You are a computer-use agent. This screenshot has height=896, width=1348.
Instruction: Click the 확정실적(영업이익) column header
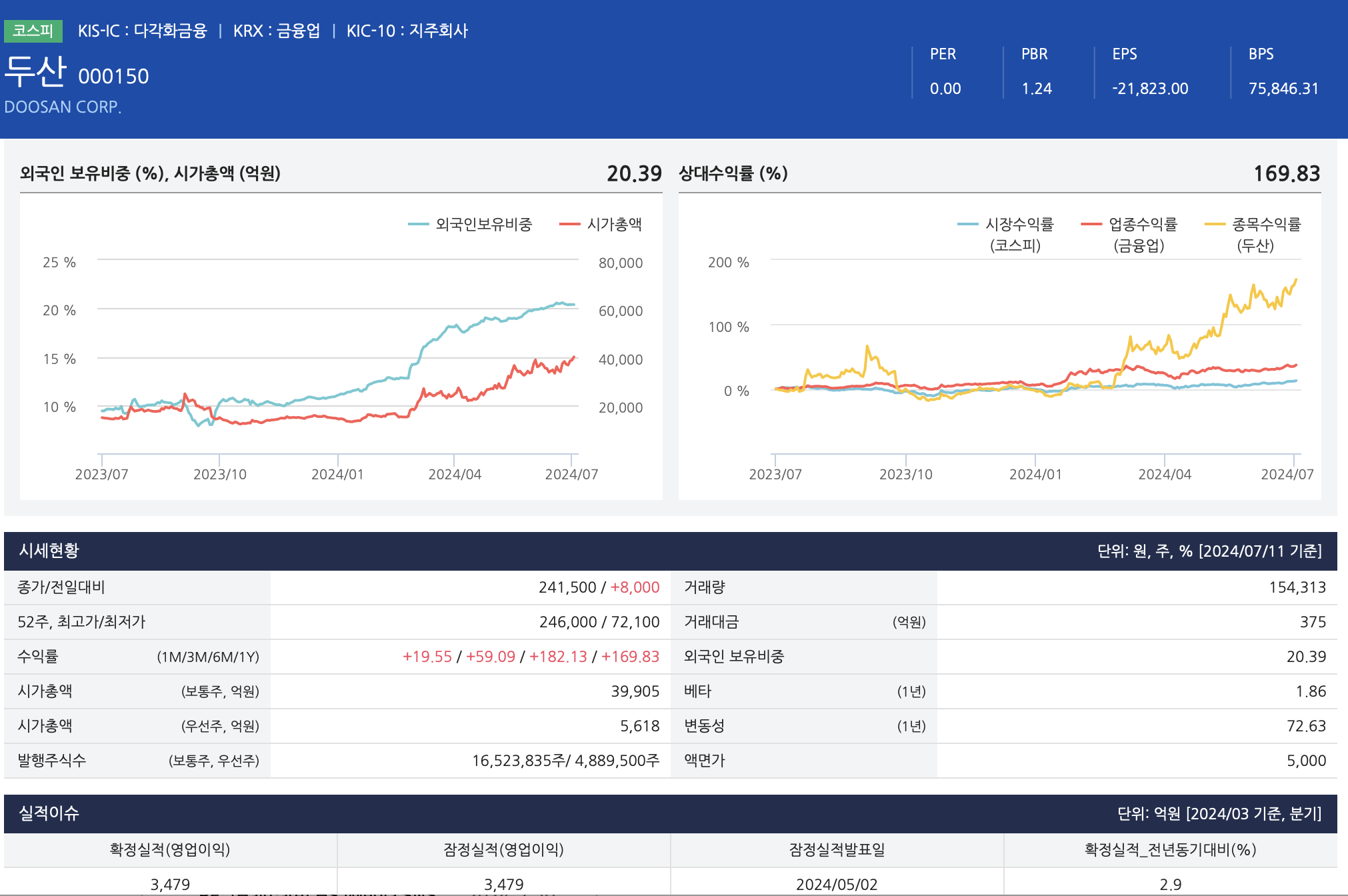point(170,850)
